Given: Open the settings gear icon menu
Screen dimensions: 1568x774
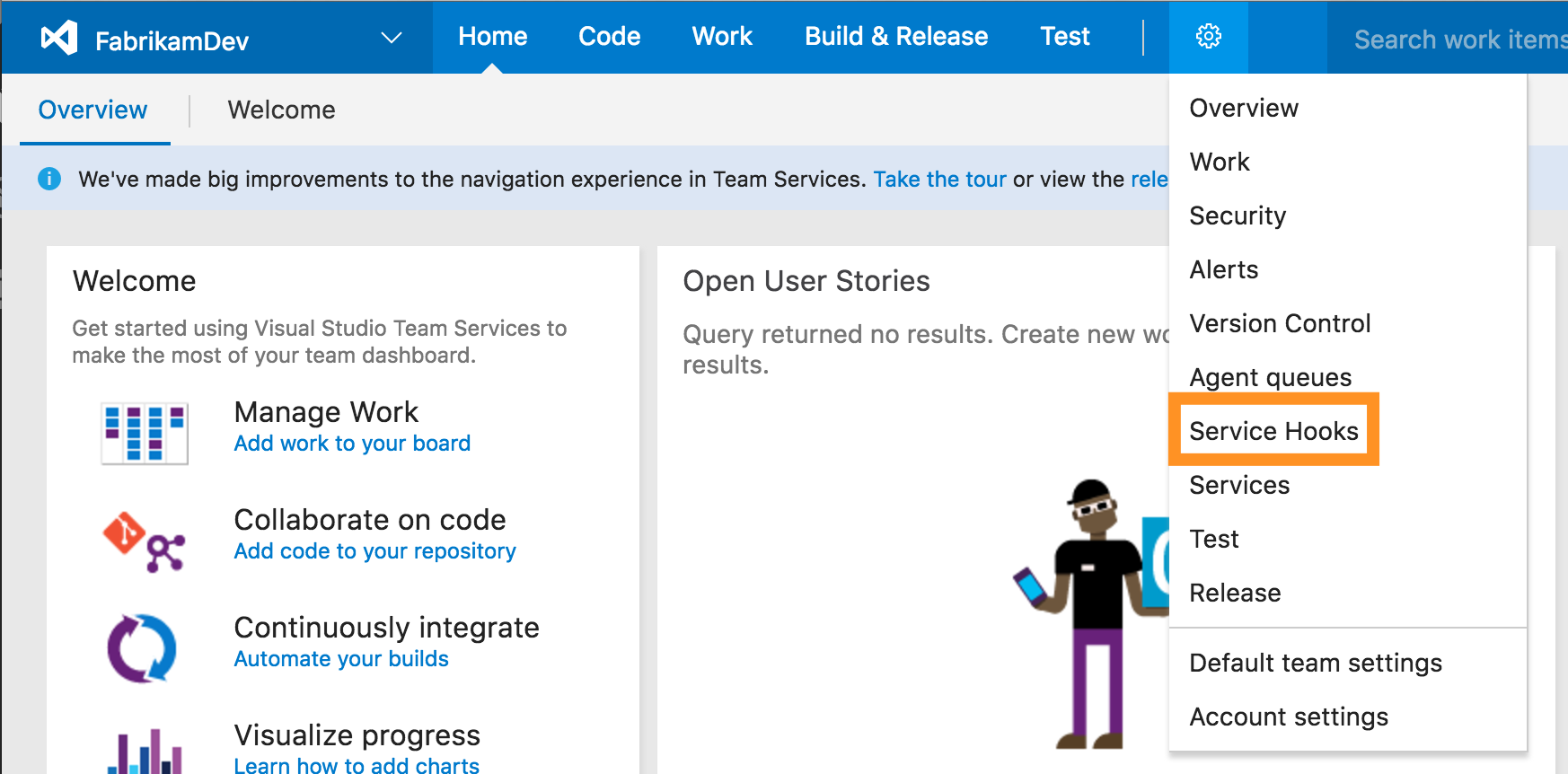Looking at the screenshot, I should (x=1209, y=37).
